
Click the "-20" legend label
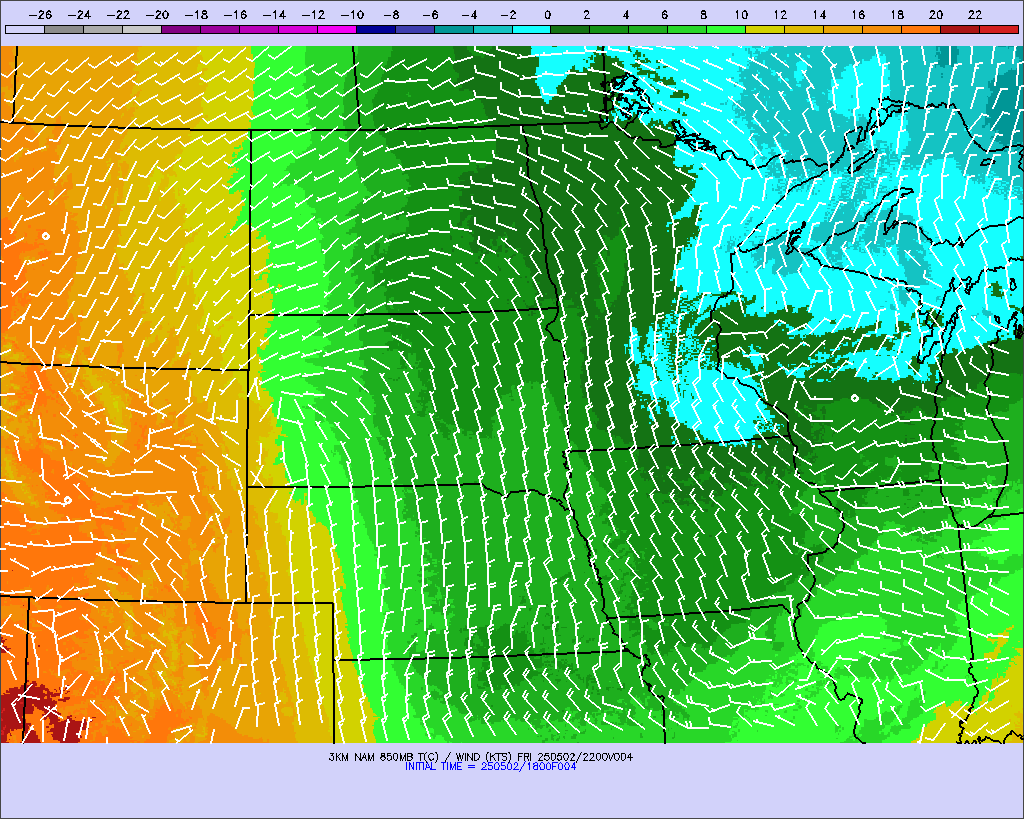[x=157, y=14]
